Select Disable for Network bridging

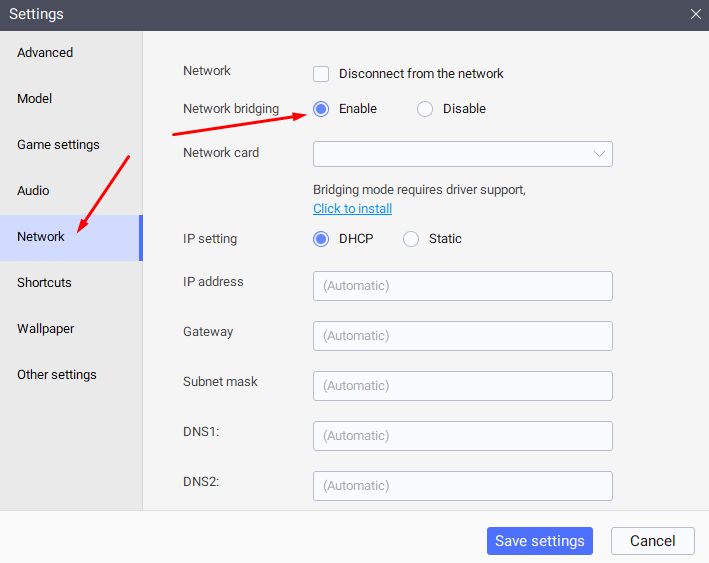coord(425,109)
